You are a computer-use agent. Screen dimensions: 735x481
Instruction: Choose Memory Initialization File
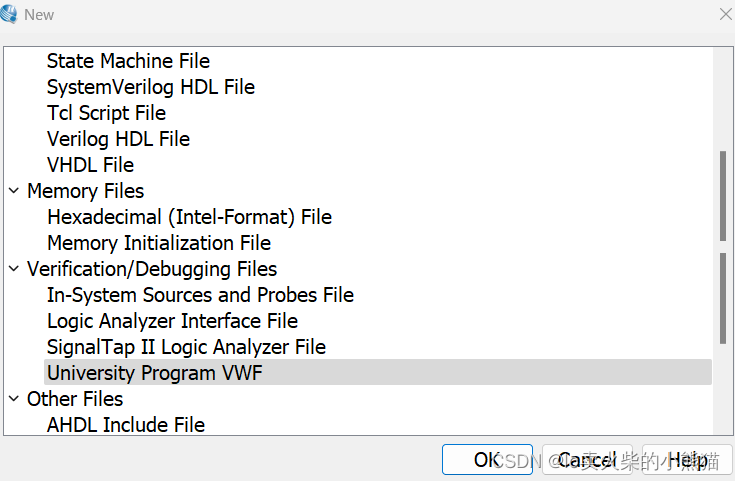coord(158,243)
